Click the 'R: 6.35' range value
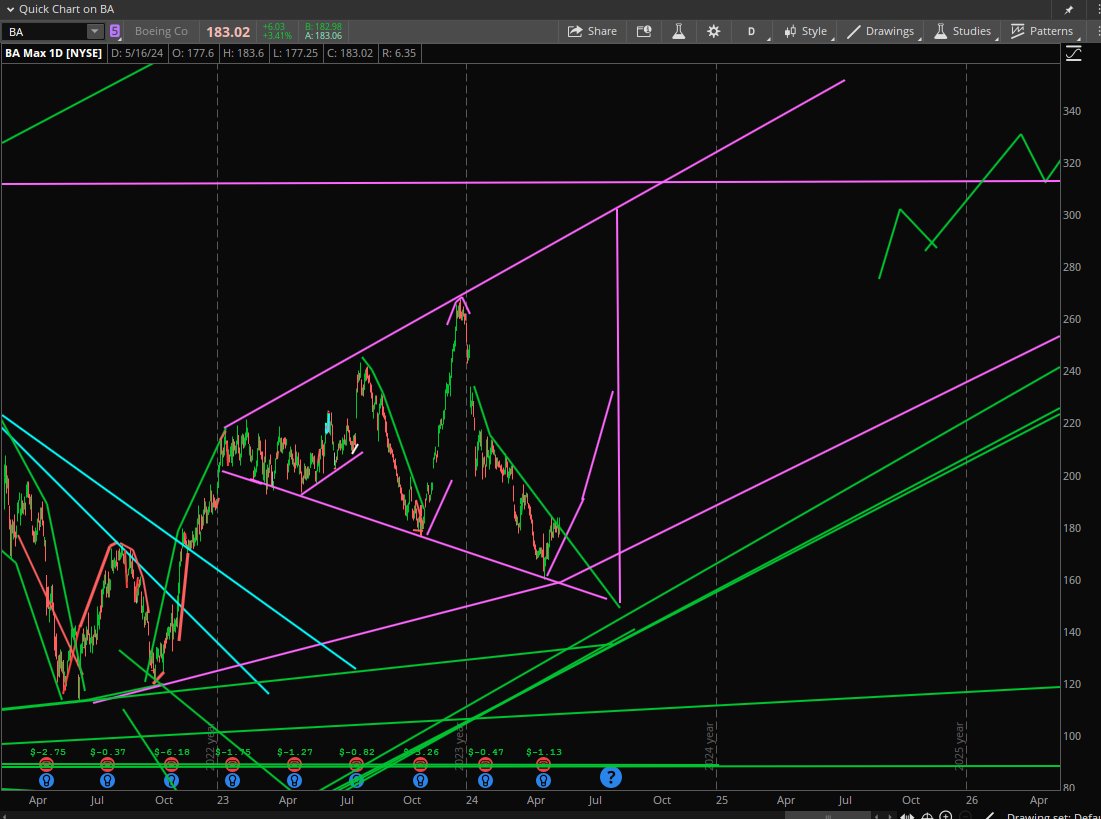 coord(399,53)
